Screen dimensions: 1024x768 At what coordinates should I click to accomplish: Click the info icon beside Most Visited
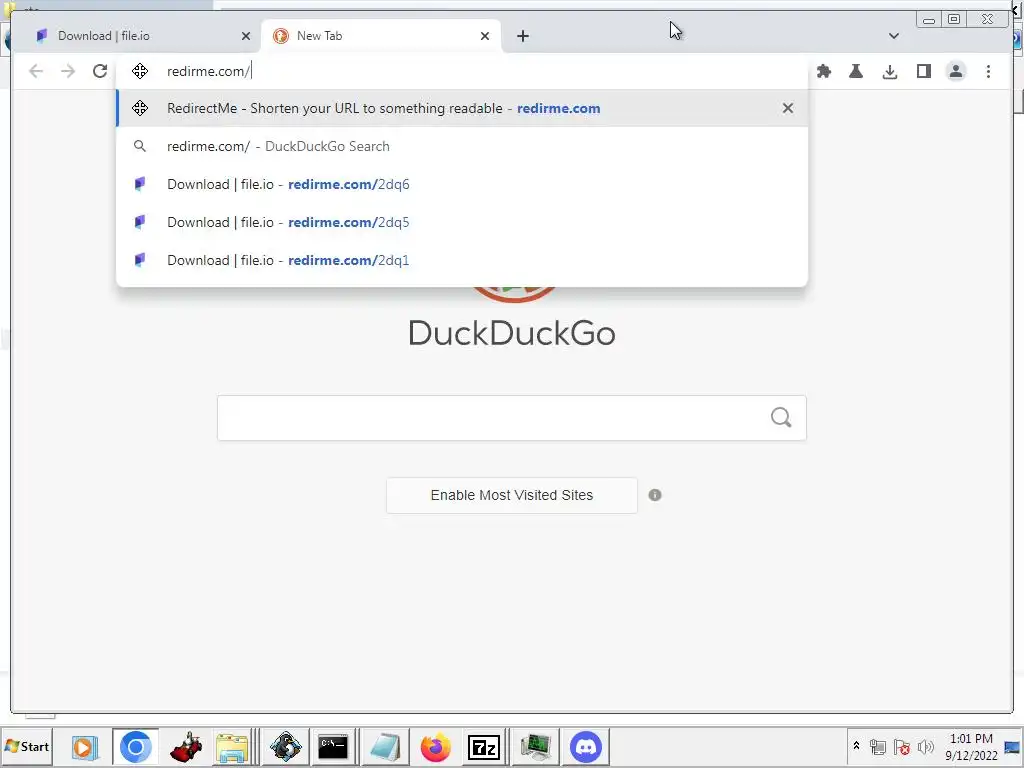coord(655,495)
